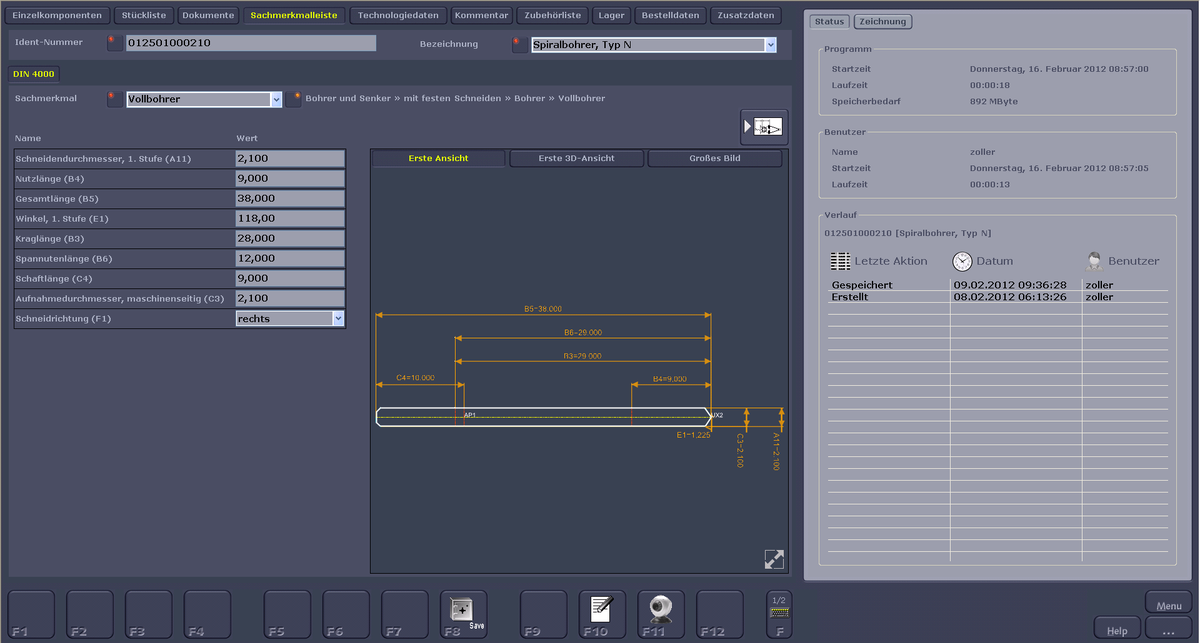Click the F8 Save button
Viewport: 1200px width, 643px height.
pyautogui.click(x=464, y=613)
